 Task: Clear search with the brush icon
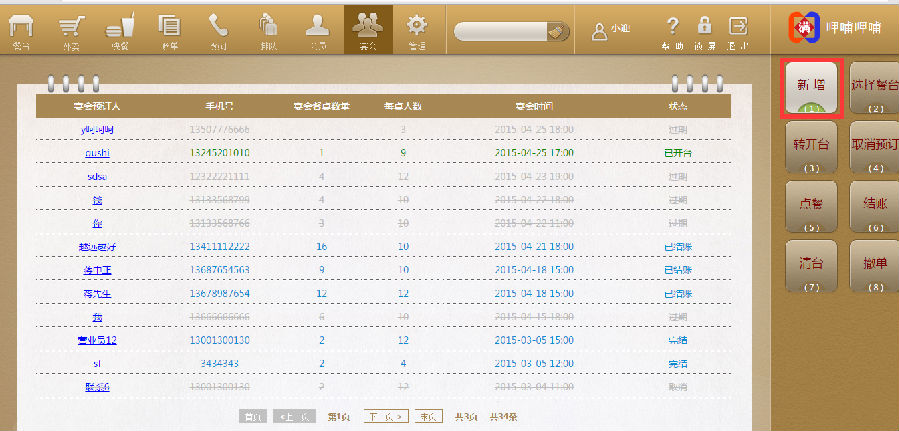pos(557,31)
